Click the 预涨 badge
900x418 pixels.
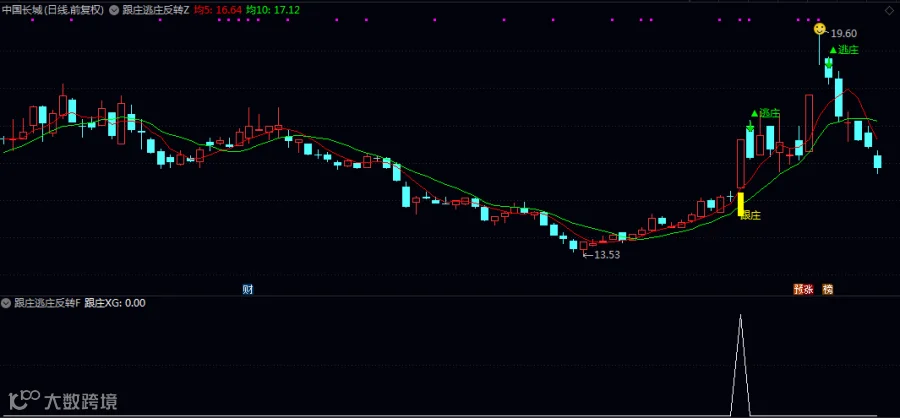[804, 289]
